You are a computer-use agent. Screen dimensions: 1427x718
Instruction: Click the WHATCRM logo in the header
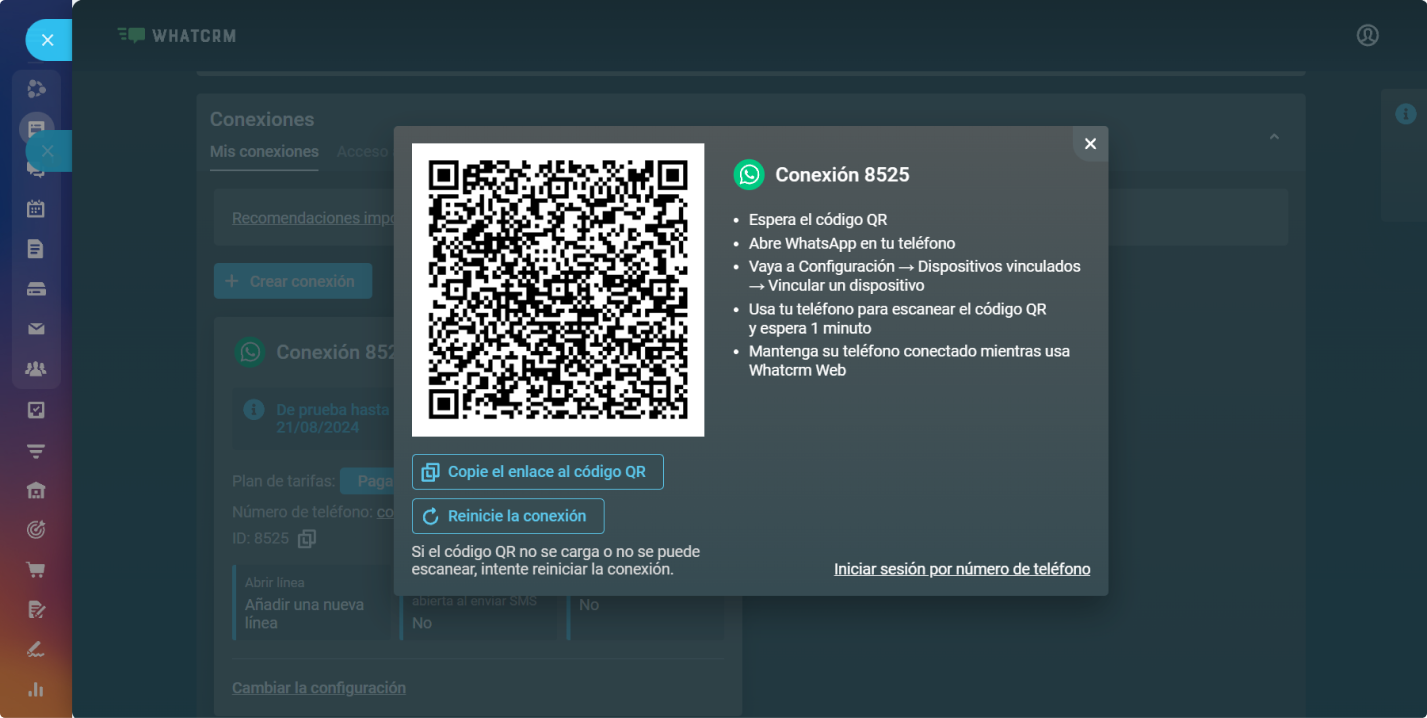coord(176,36)
